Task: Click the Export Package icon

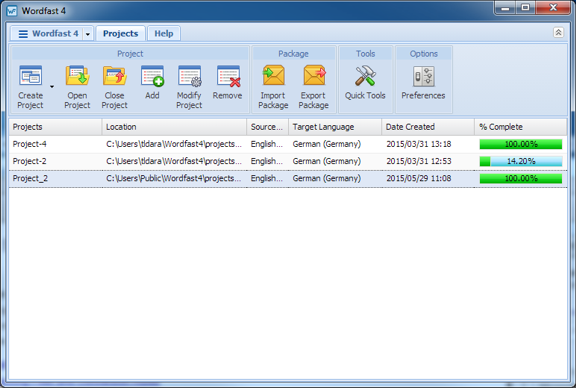Action: click(x=314, y=76)
